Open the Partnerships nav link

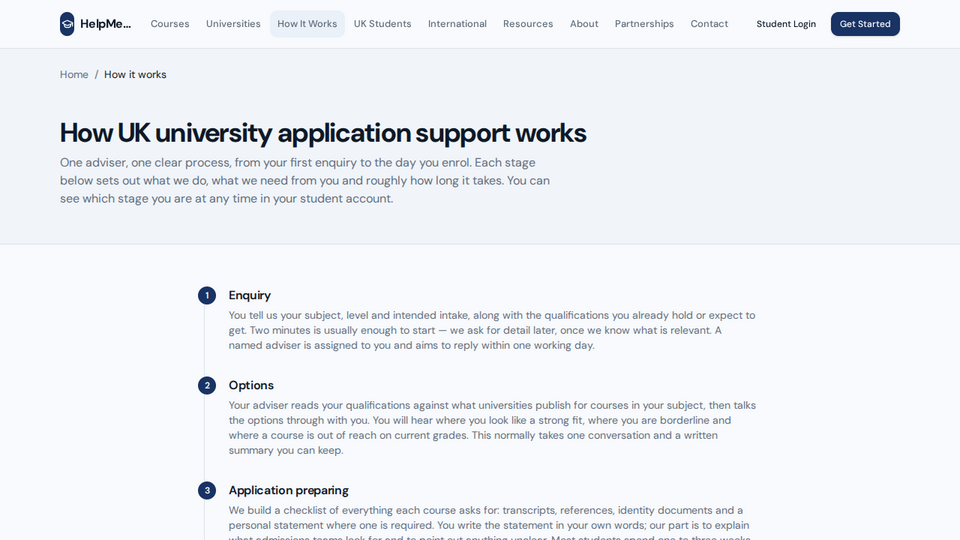click(644, 24)
